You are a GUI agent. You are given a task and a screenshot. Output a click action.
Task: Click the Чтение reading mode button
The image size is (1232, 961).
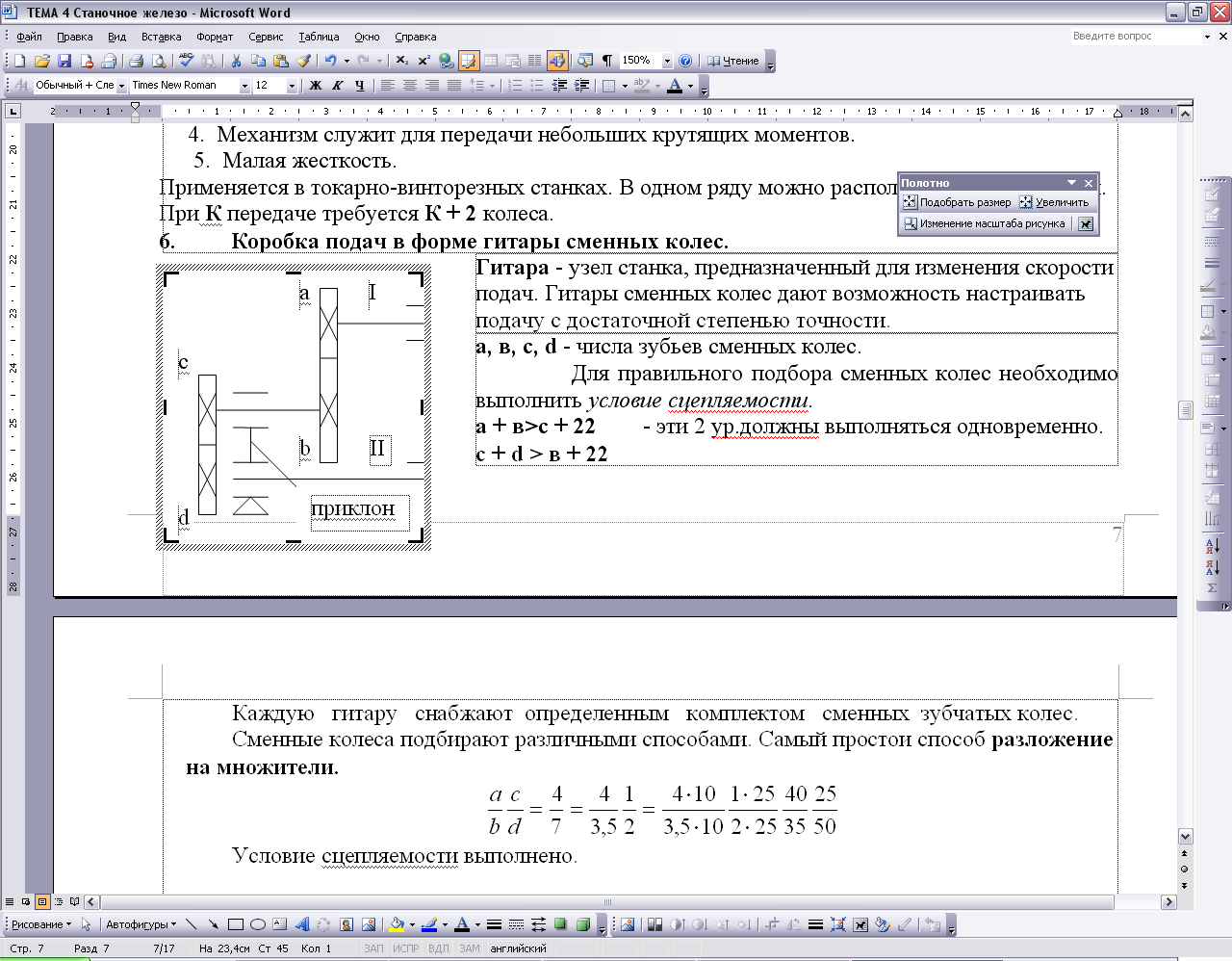click(734, 61)
